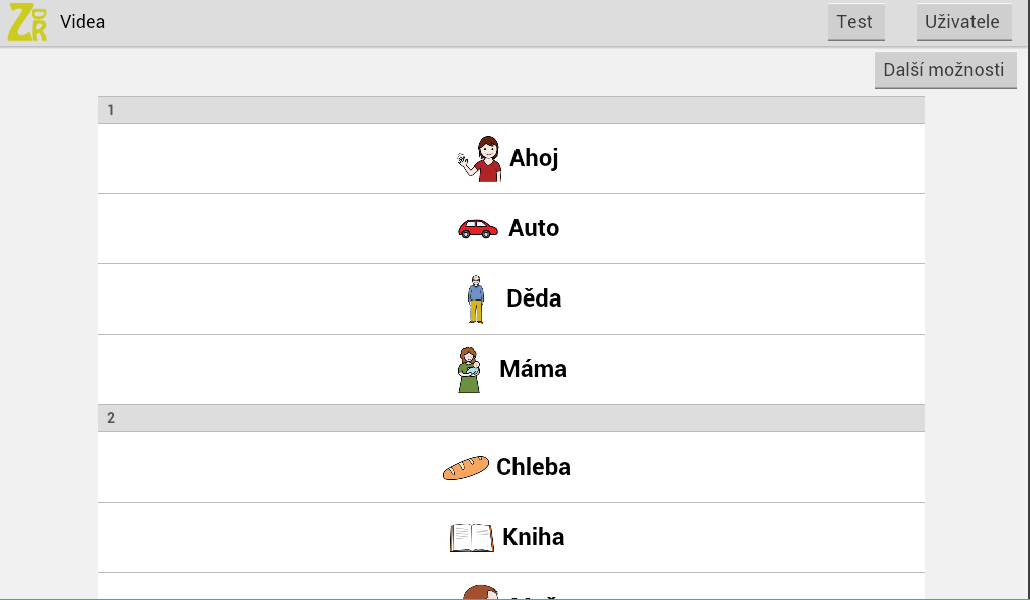Click the grandfather figure icon
Screen dimensions: 1030x600
tap(476, 298)
